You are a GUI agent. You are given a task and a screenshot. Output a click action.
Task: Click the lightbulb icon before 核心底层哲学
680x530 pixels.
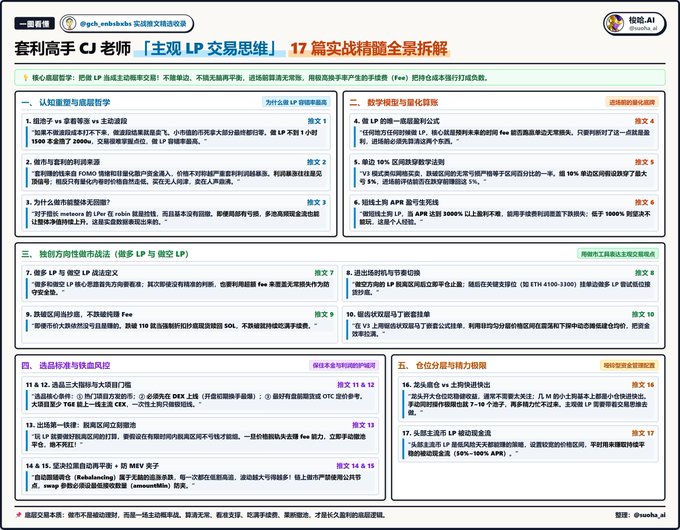point(26,78)
